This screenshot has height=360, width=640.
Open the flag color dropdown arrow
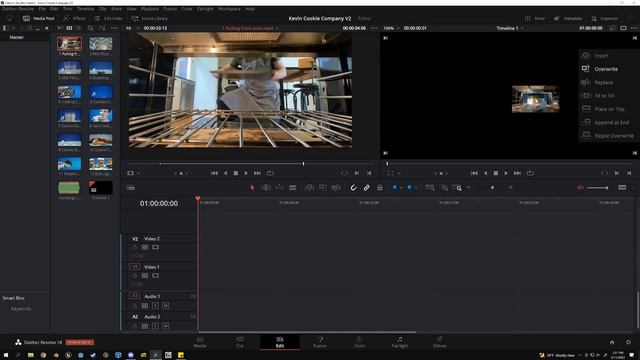point(401,188)
